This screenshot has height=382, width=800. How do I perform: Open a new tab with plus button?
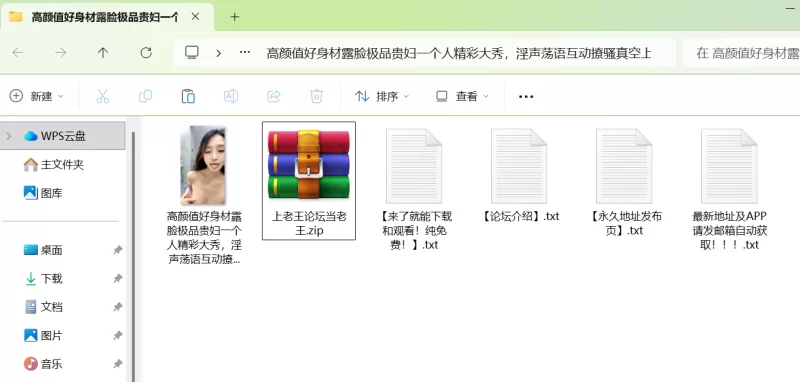pos(235,17)
